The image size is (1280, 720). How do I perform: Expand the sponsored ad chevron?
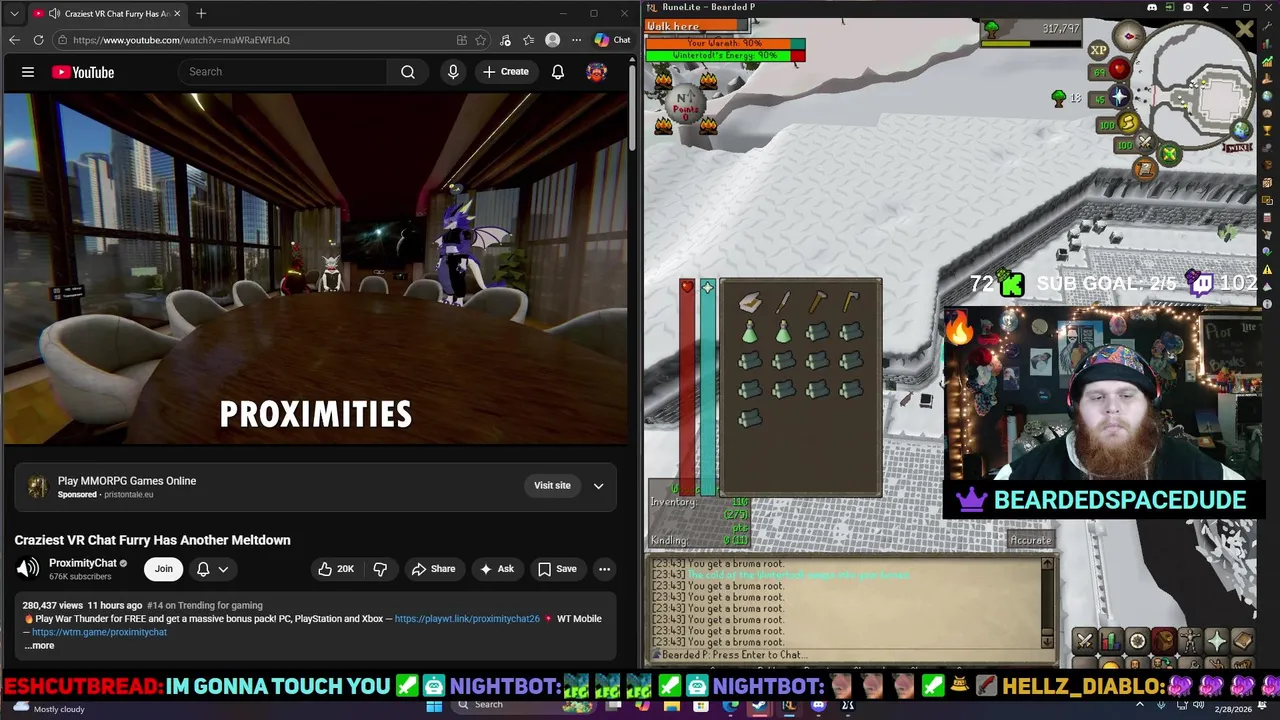pyautogui.click(x=598, y=486)
